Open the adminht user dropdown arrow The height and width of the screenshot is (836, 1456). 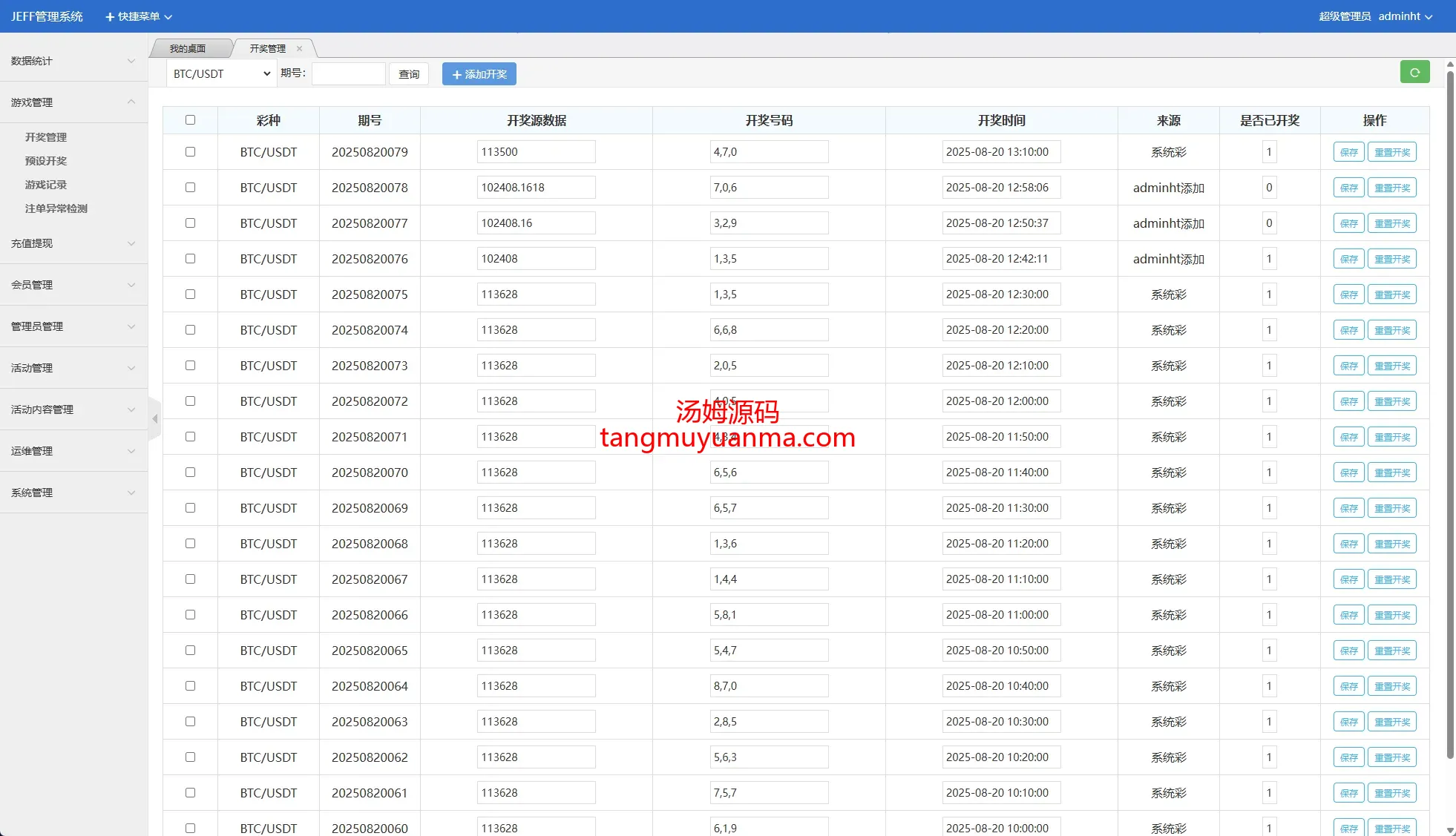pos(1429,17)
